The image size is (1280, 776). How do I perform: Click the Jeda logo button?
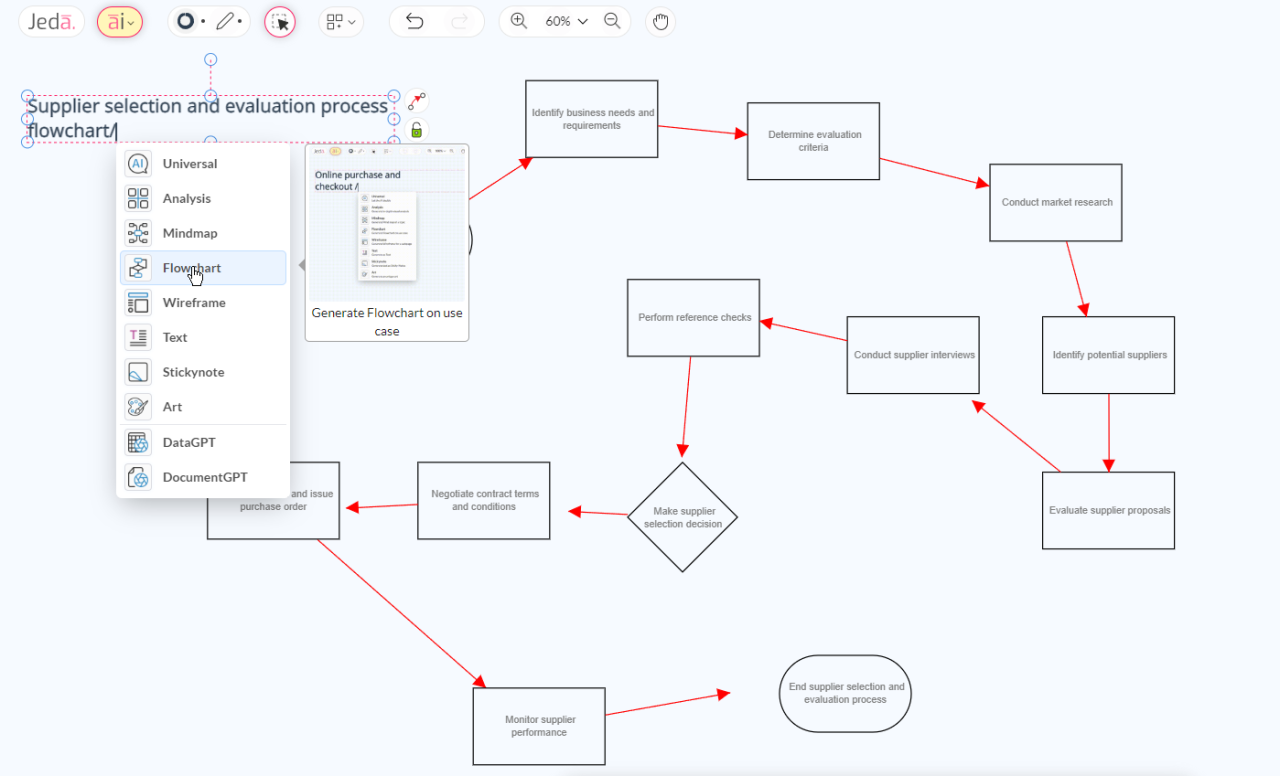pos(50,20)
